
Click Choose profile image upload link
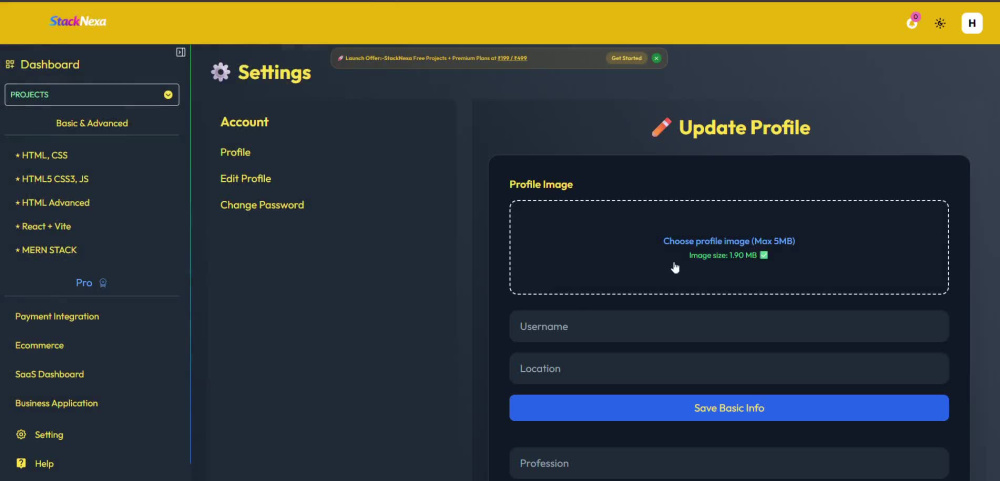coord(729,241)
